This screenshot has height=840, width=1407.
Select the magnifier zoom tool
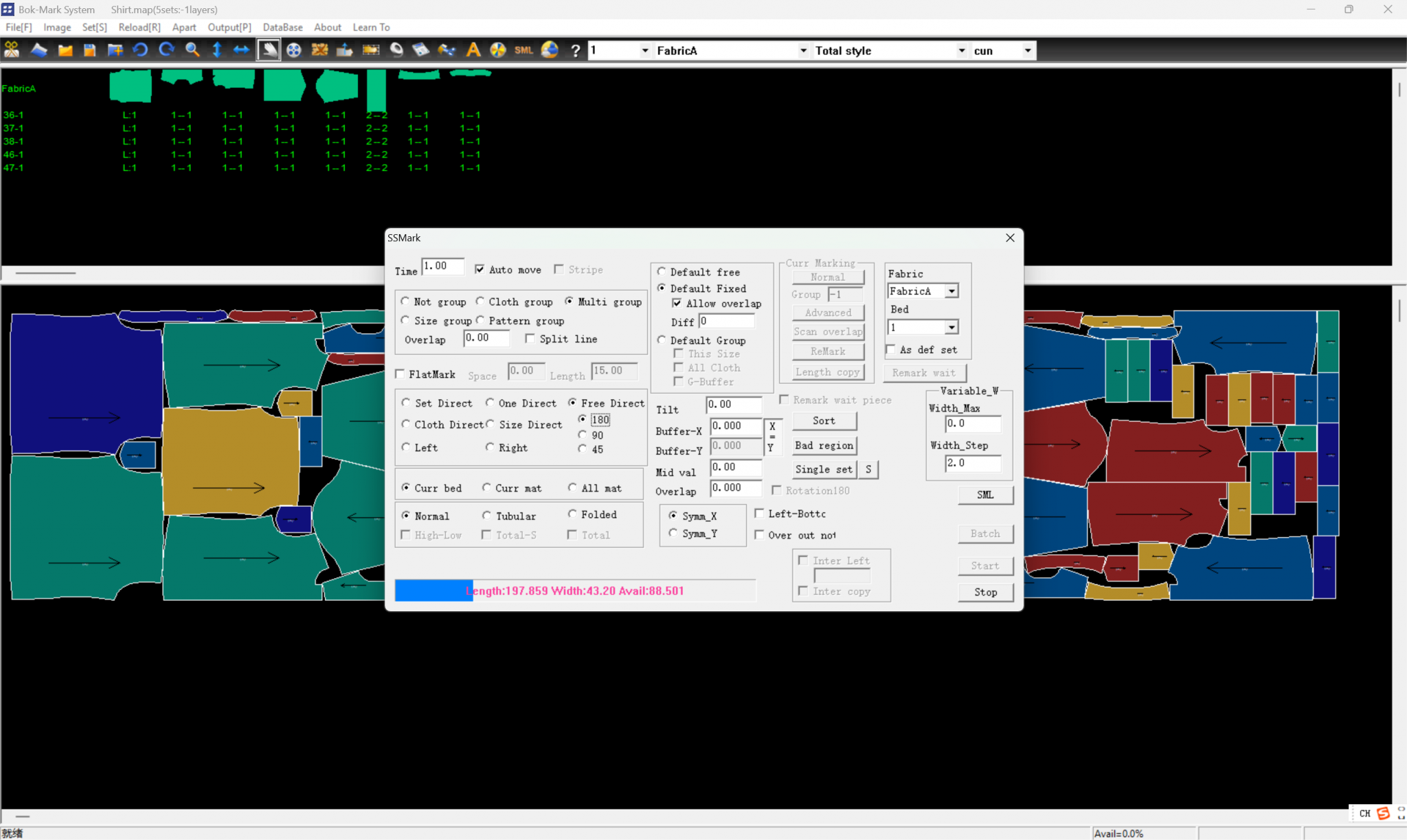pos(192,50)
